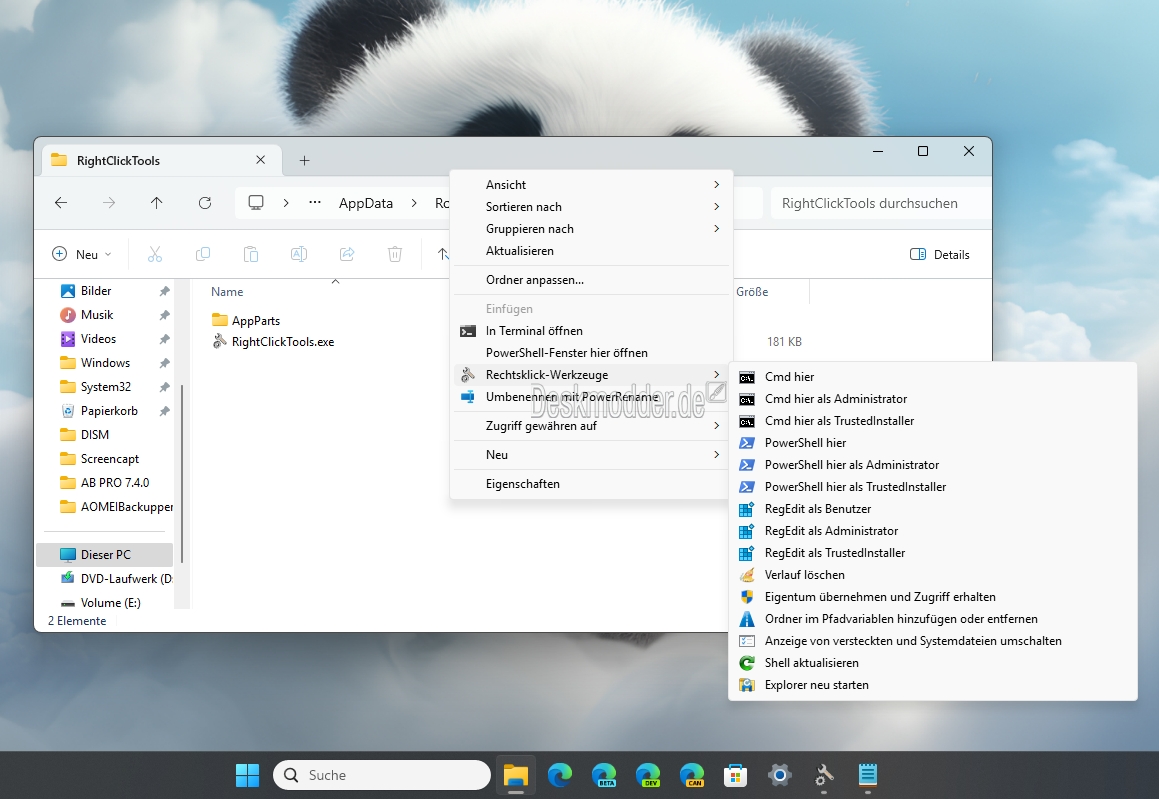
Task: Open Ordner anpassen... from context menu
Action: click(x=591, y=280)
